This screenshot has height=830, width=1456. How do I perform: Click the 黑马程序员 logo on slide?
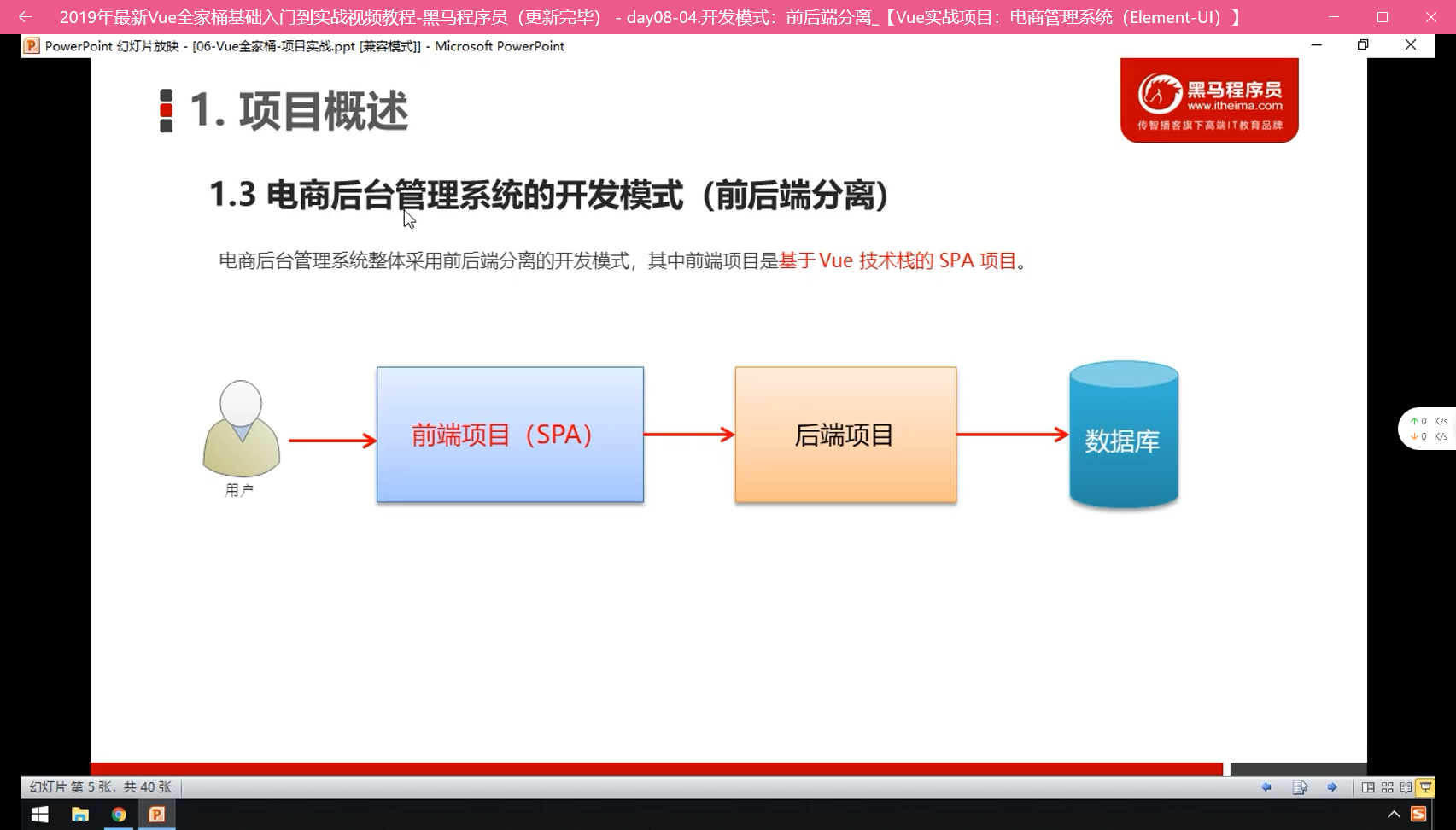(x=1209, y=101)
